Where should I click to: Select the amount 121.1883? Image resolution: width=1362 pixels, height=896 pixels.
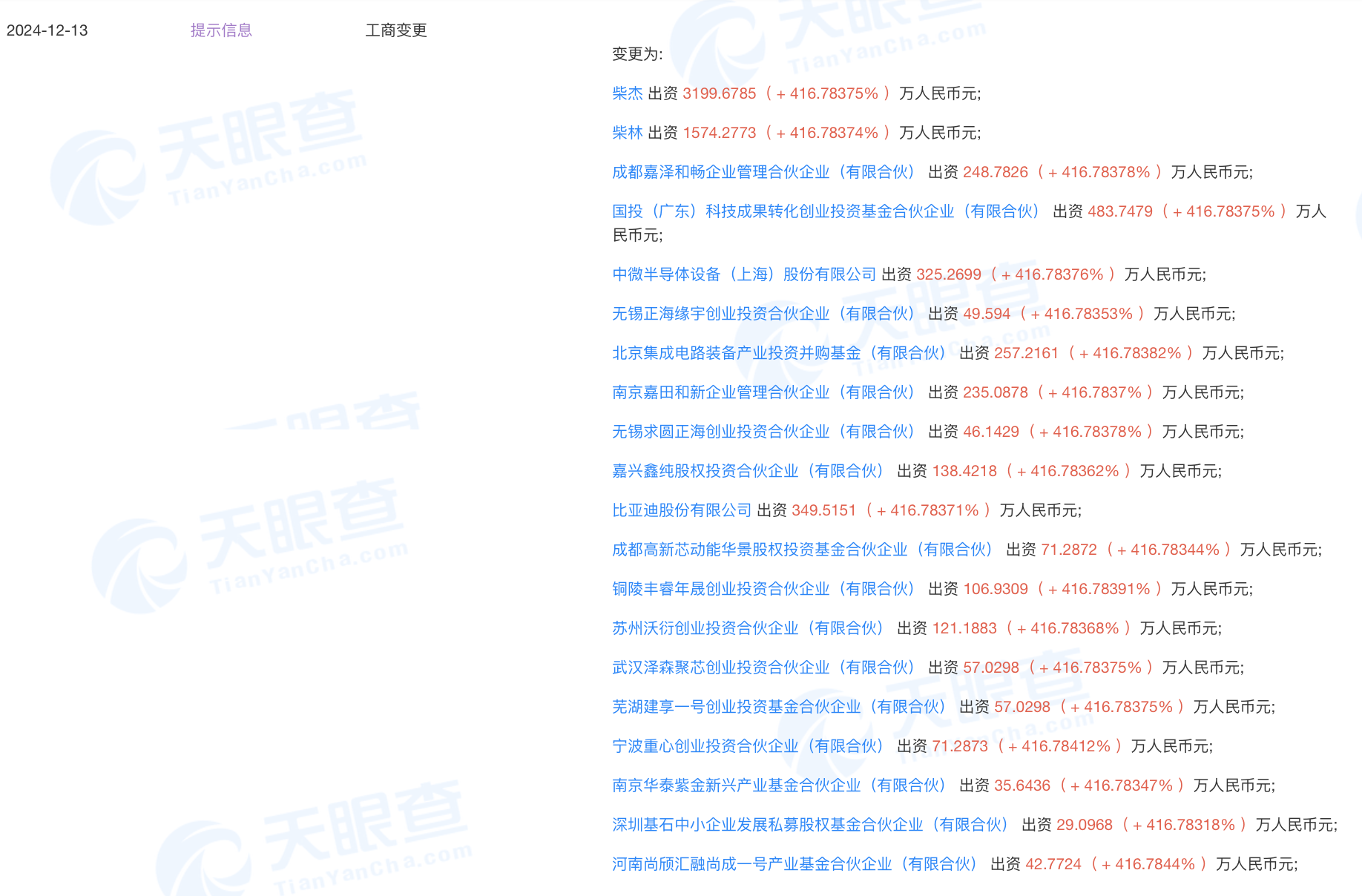point(964,628)
